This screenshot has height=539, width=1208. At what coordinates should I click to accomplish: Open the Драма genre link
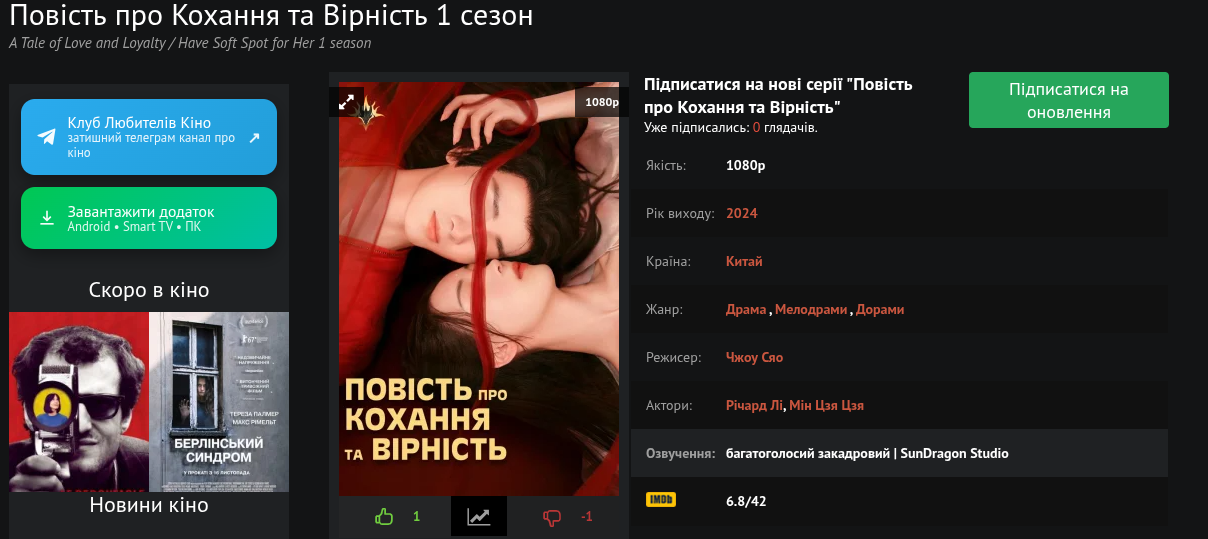click(x=746, y=309)
